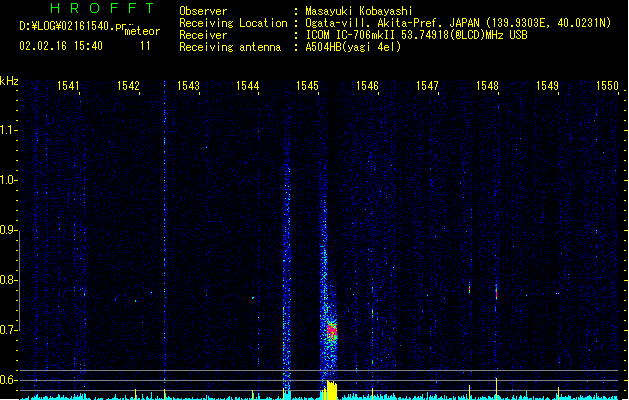Viewport: 629px width, 400px height.
Task: Click time axis label 1545
Action: (x=307, y=85)
